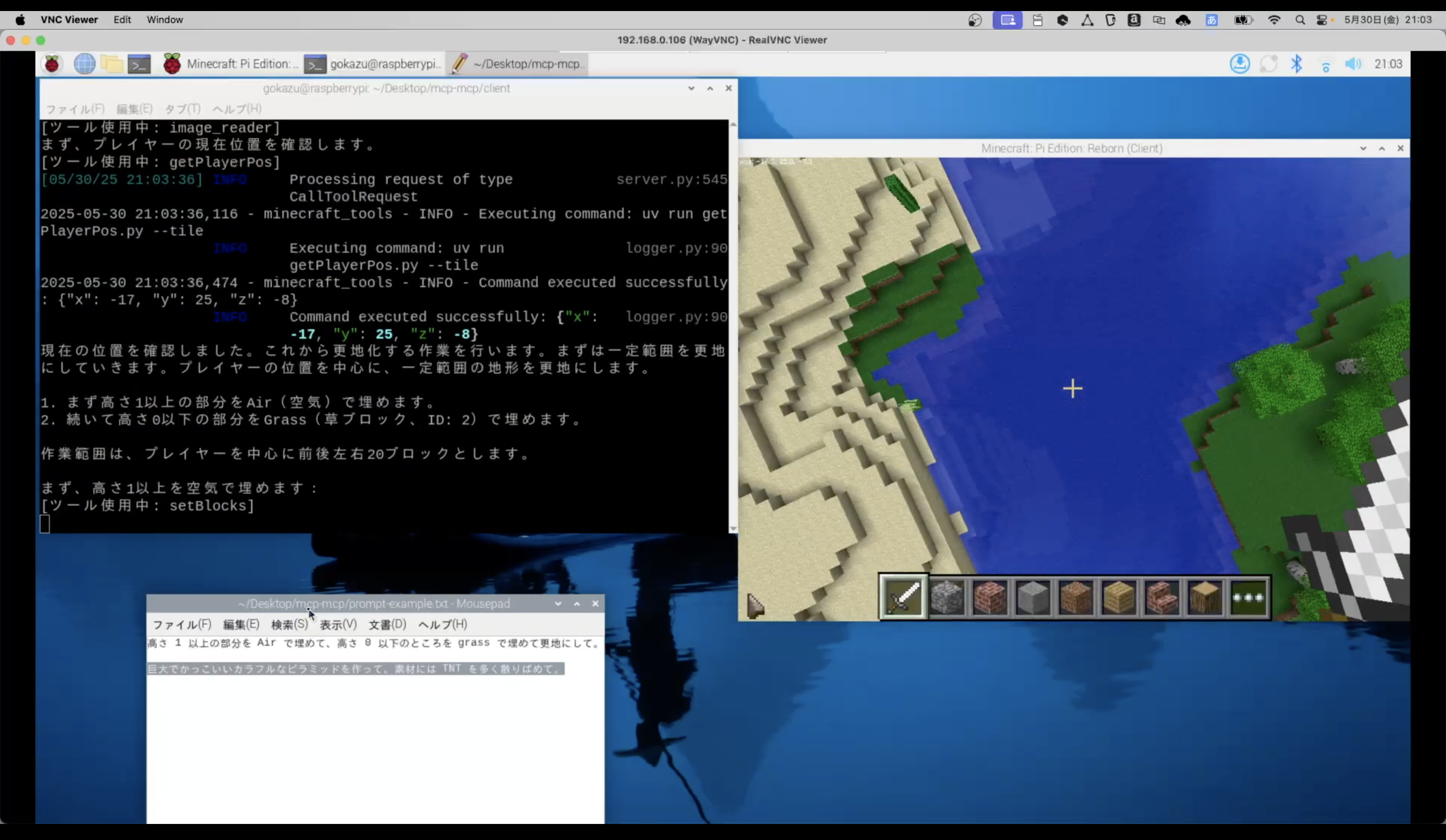Image resolution: width=1446 pixels, height=840 pixels.
Task: Click the Bluetooth icon in the Pi panel
Action: pyautogui.click(x=1296, y=64)
